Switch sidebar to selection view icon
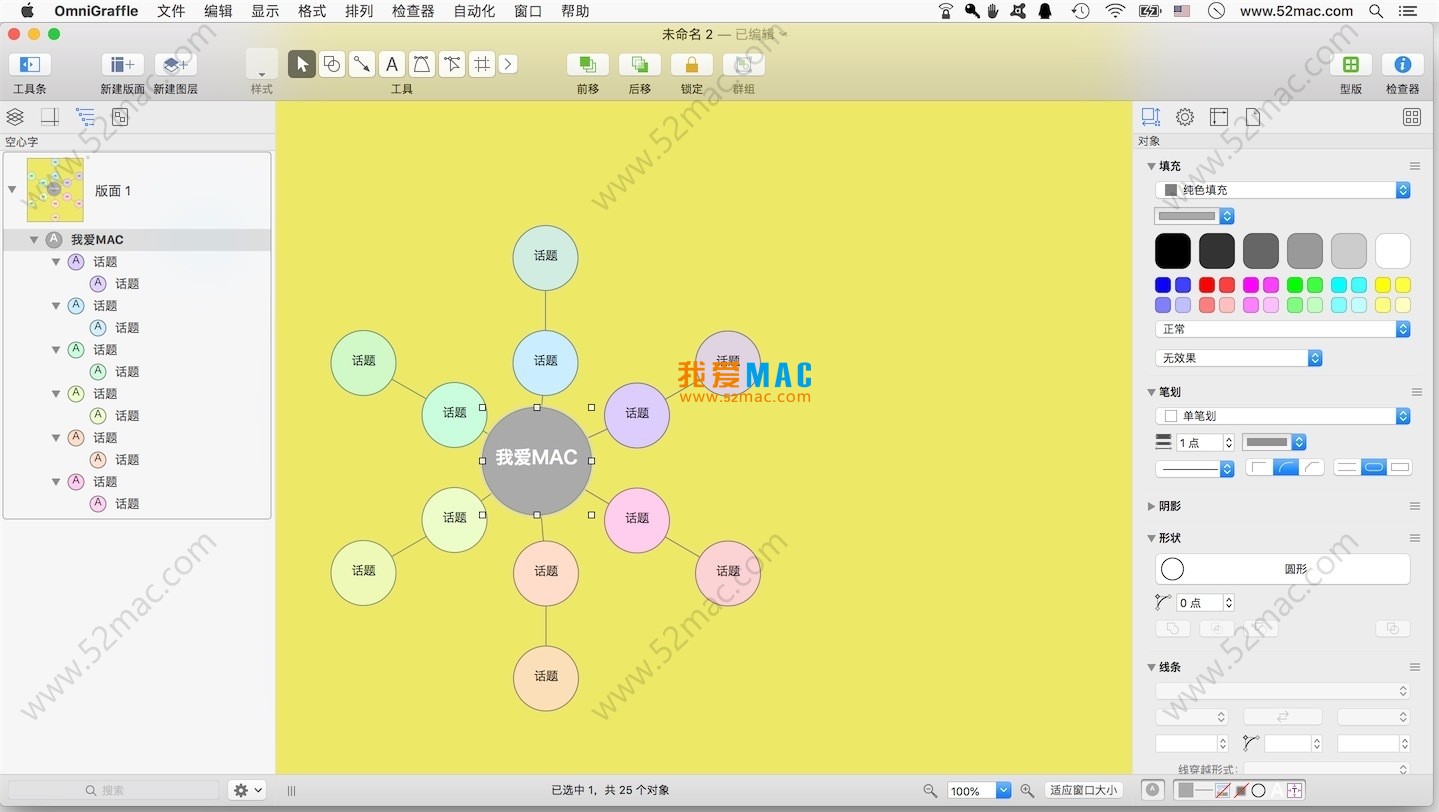The image size is (1439, 812). coord(120,117)
